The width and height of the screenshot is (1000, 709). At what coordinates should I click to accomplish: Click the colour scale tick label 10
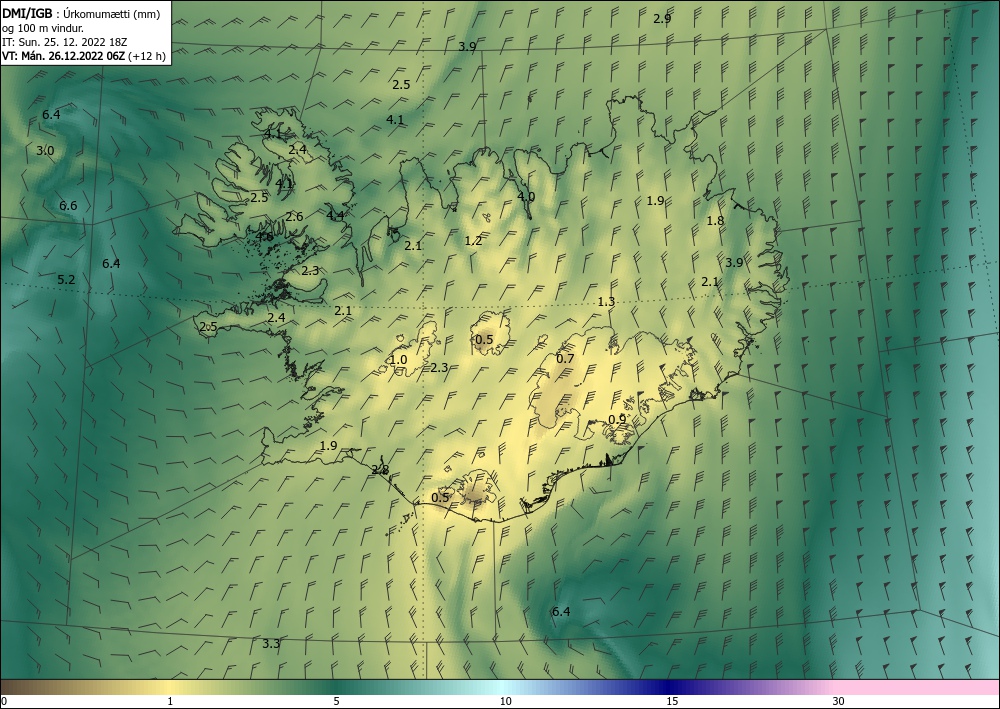(x=505, y=702)
